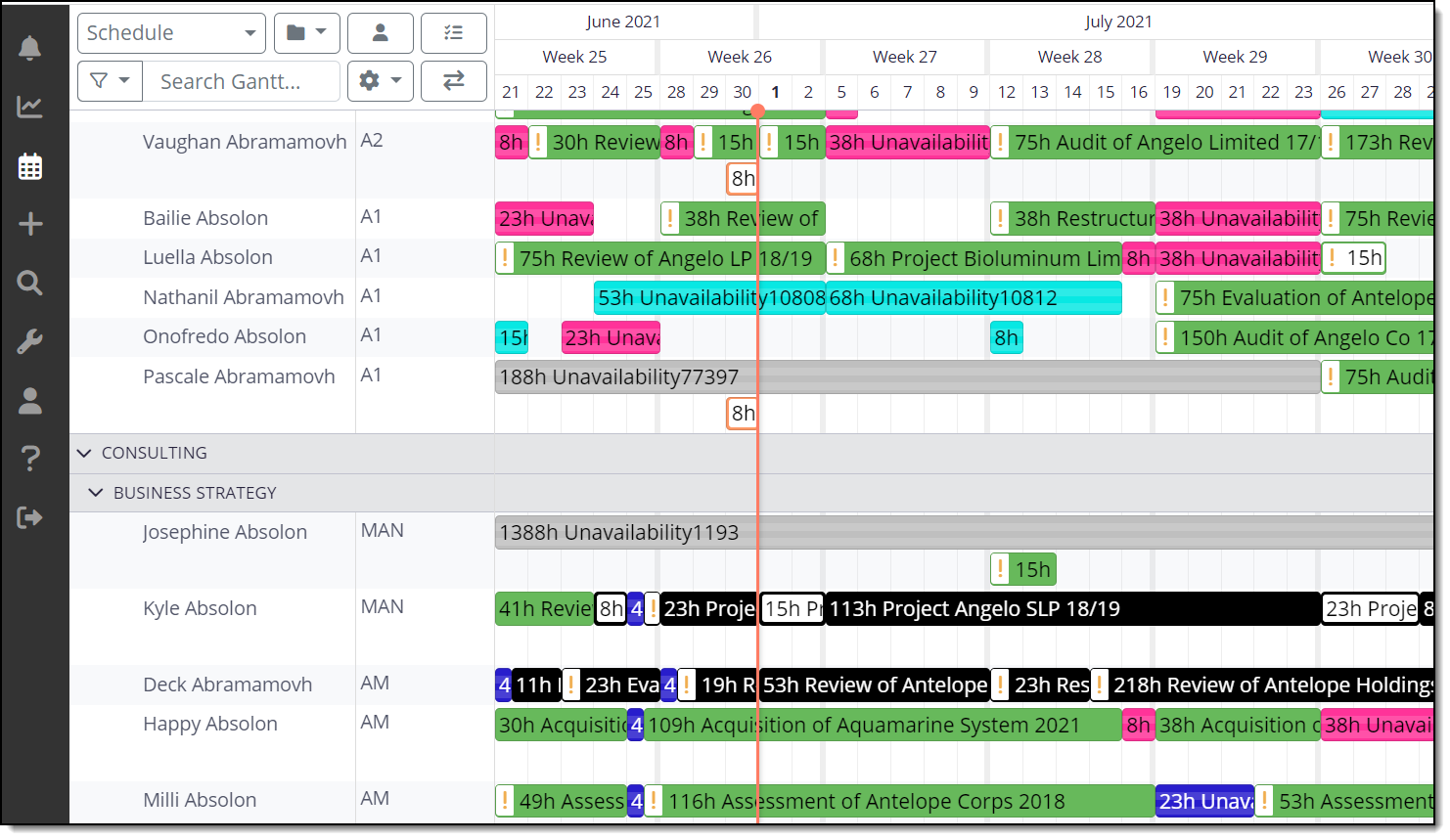This screenshot has height=840, width=1450.
Task: Click date 1 in the day header
Action: click(x=775, y=92)
